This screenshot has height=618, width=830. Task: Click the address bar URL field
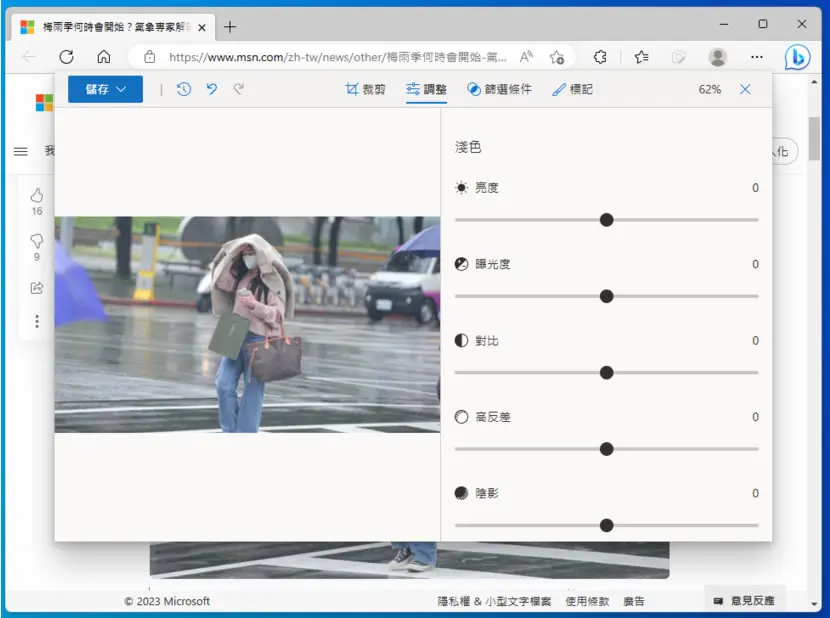338,57
